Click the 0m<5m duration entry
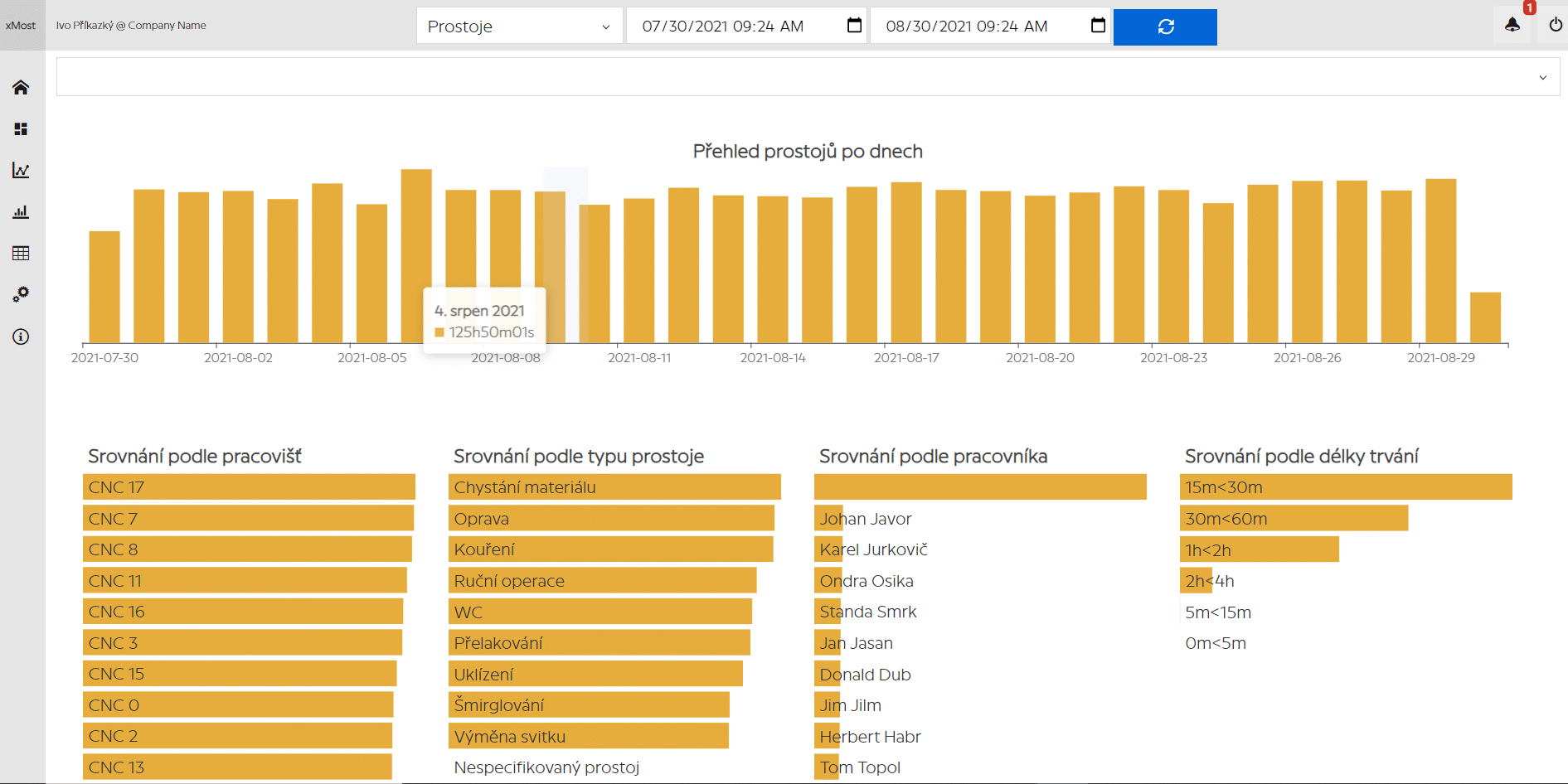This screenshot has height=784, width=1568. [1216, 643]
